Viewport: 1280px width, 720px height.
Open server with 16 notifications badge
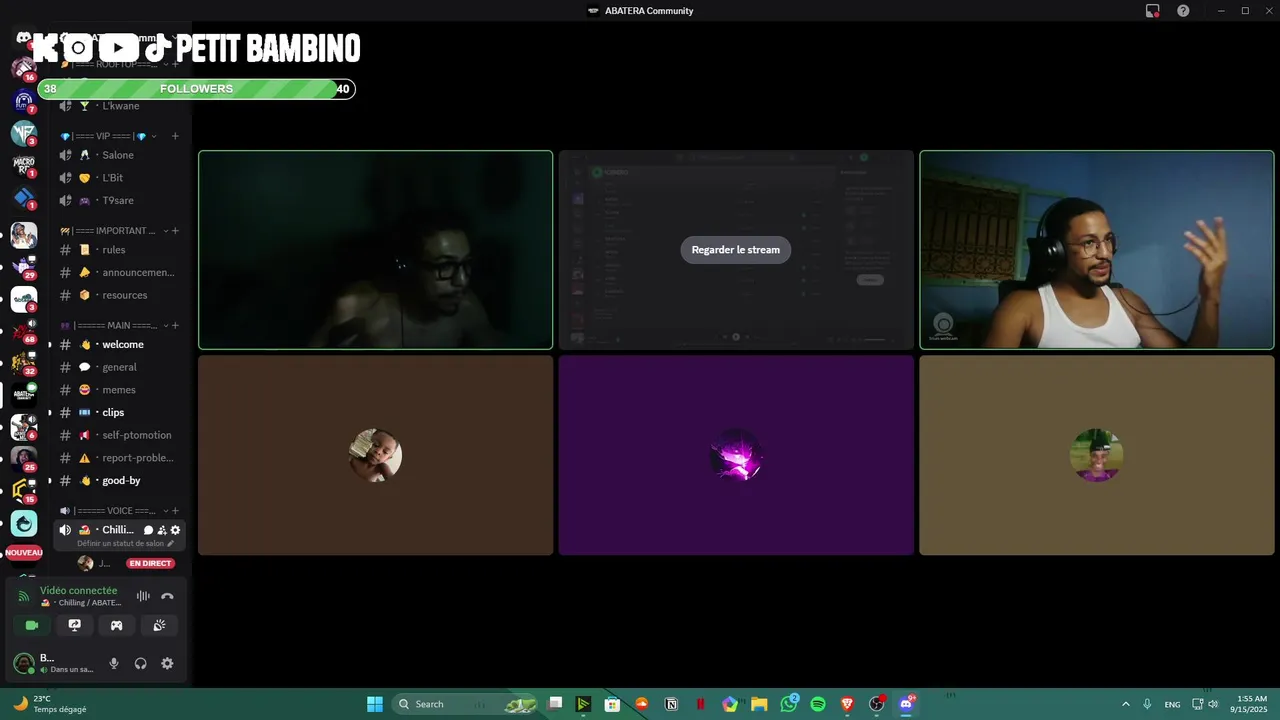tap(24, 69)
